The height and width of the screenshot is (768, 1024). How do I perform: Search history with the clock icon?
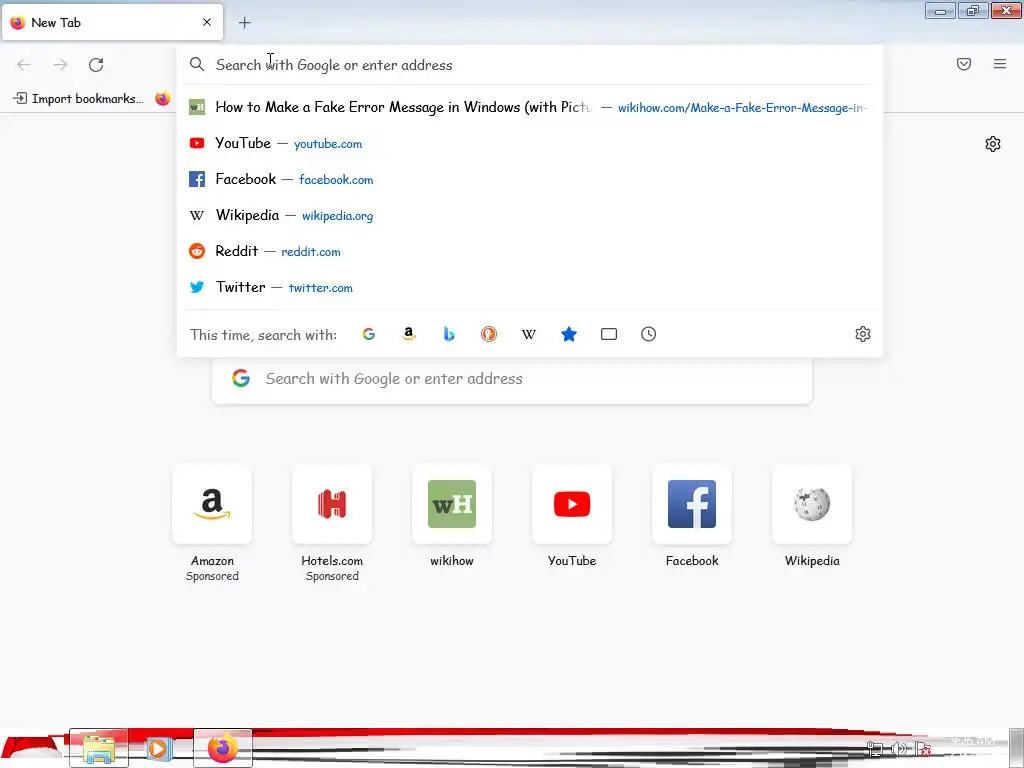[648, 334]
